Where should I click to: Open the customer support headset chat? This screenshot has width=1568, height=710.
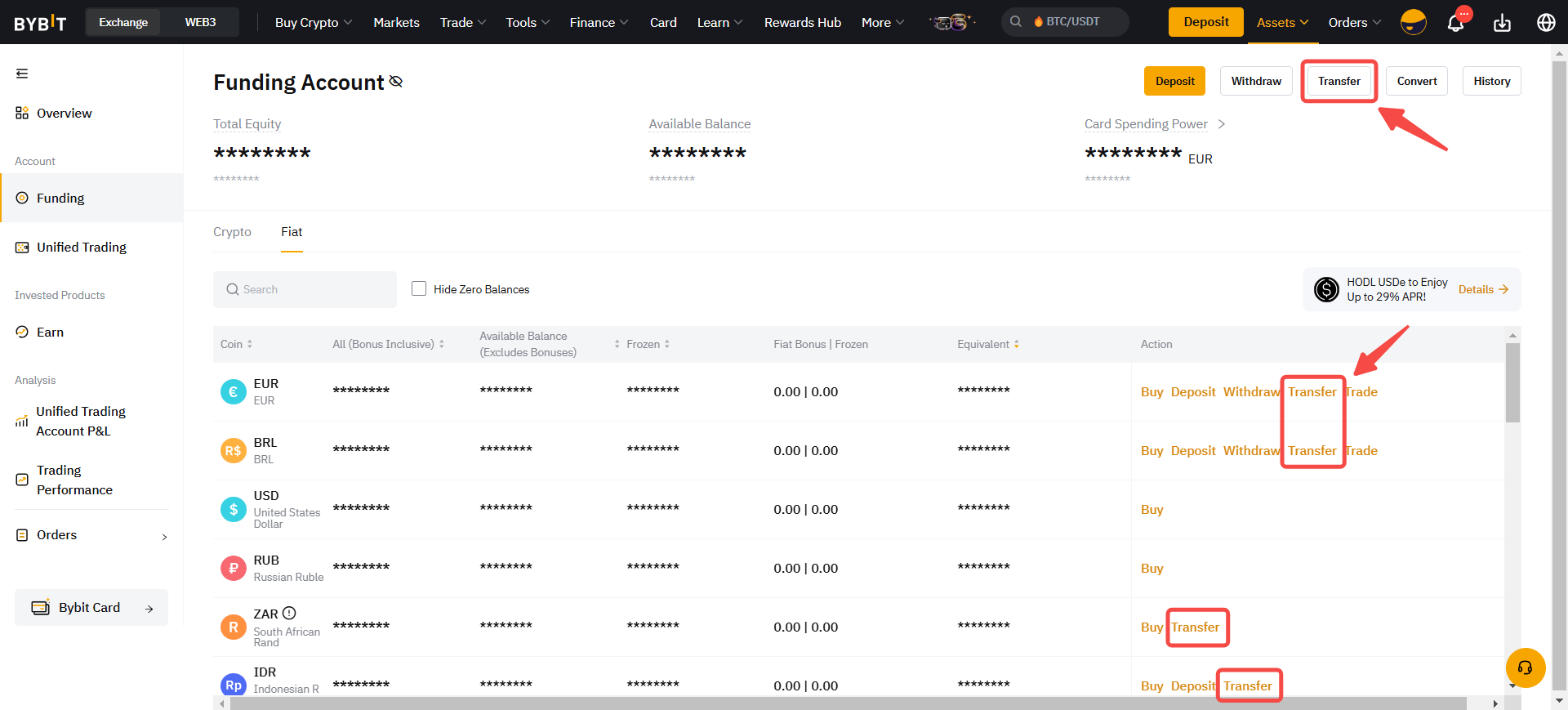coord(1525,668)
